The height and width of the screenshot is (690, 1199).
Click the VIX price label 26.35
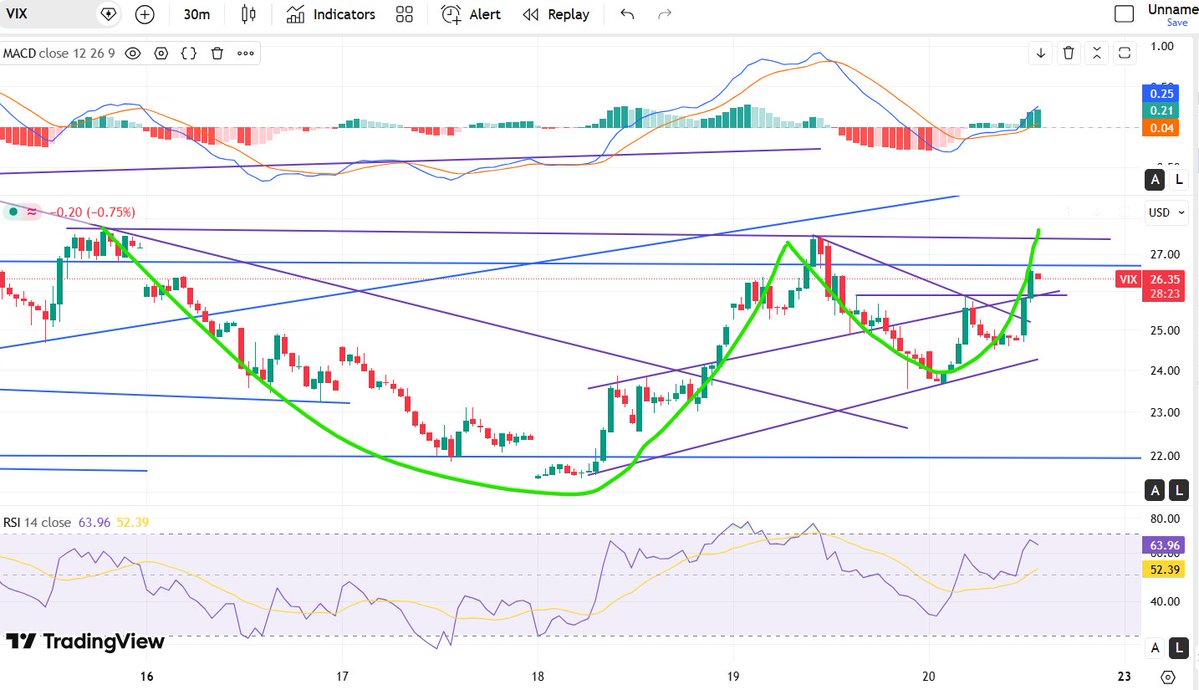(1165, 279)
